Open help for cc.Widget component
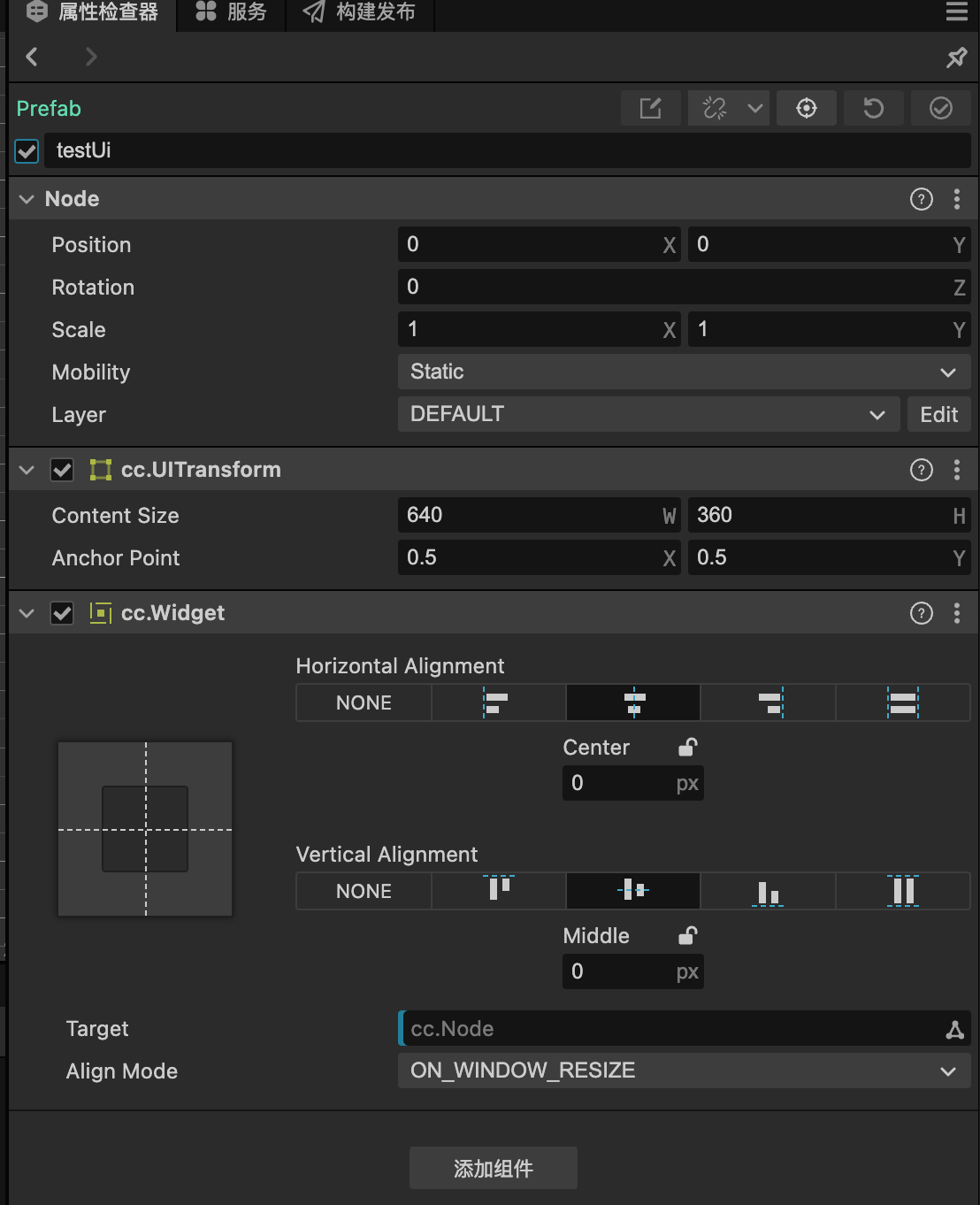 tap(921, 613)
